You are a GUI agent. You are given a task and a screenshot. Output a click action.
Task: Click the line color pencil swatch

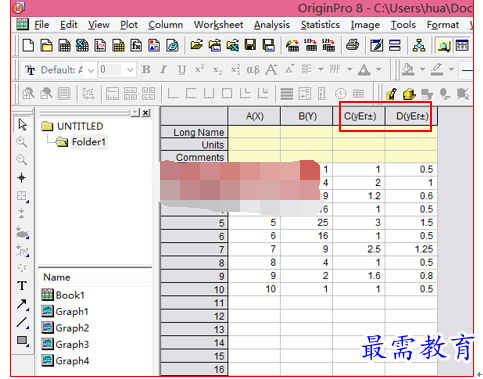(x=437, y=70)
